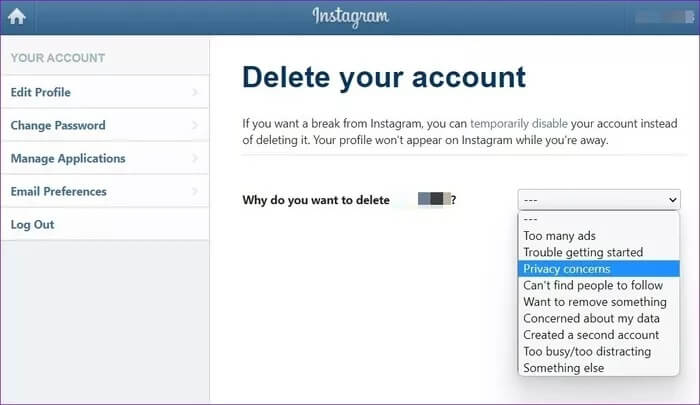Click 'Delete your account' heading
Viewport: 700px width, 405px height.
[x=384, y=77]
